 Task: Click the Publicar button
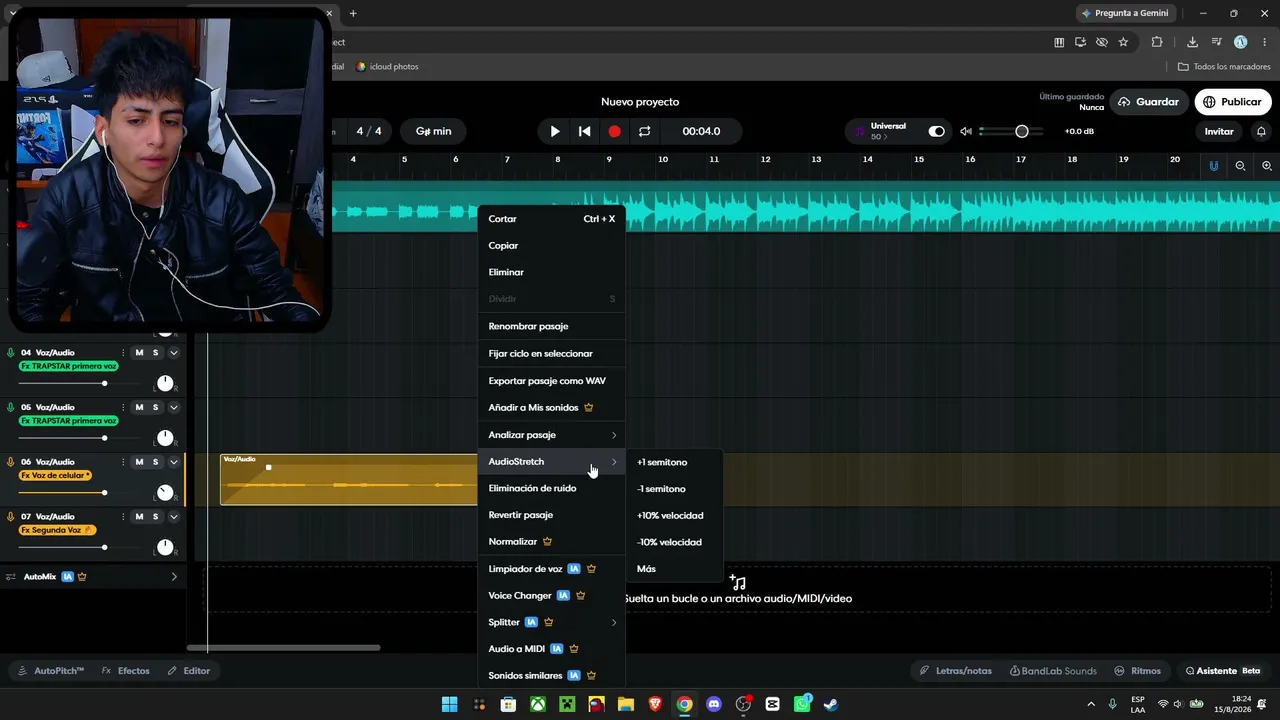pyautogui.click(x=1232, y=102)
